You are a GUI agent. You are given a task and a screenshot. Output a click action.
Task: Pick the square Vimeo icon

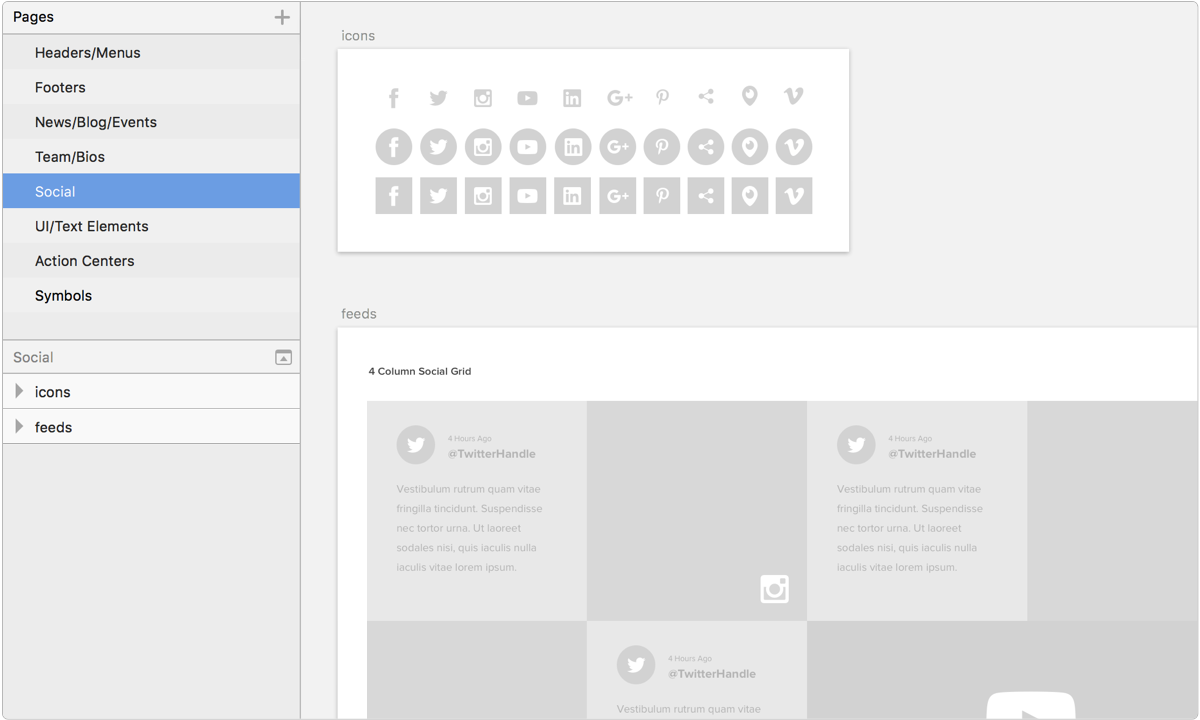tap(794, 196)
